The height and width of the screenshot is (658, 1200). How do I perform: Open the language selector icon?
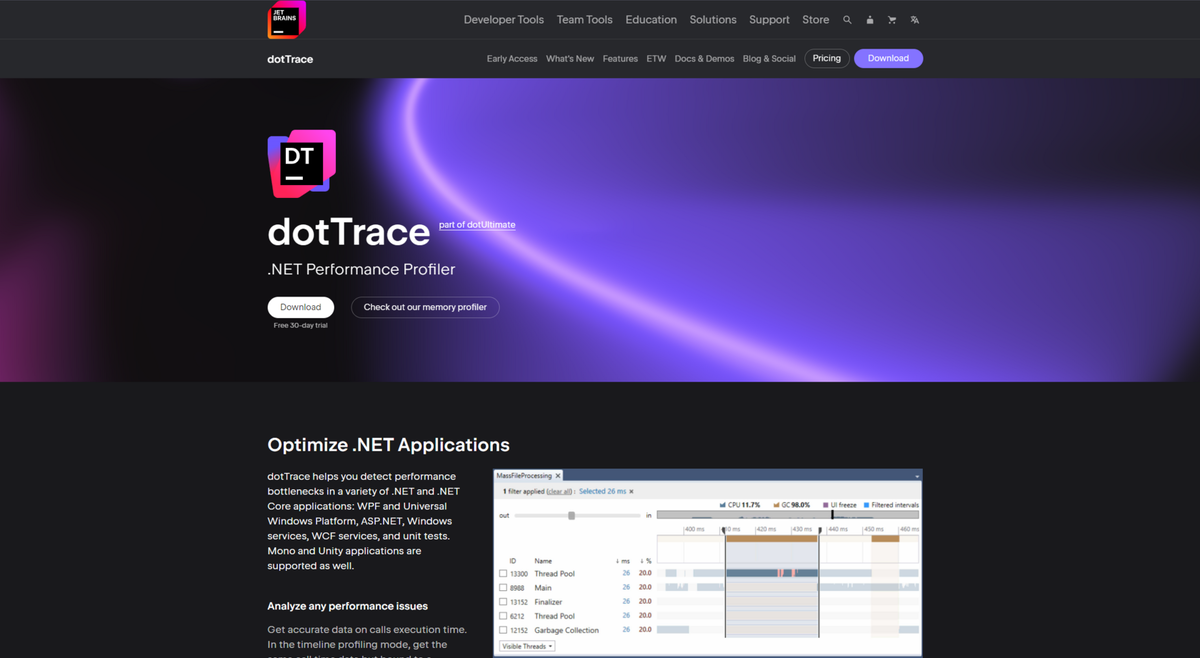click(914, 20)
